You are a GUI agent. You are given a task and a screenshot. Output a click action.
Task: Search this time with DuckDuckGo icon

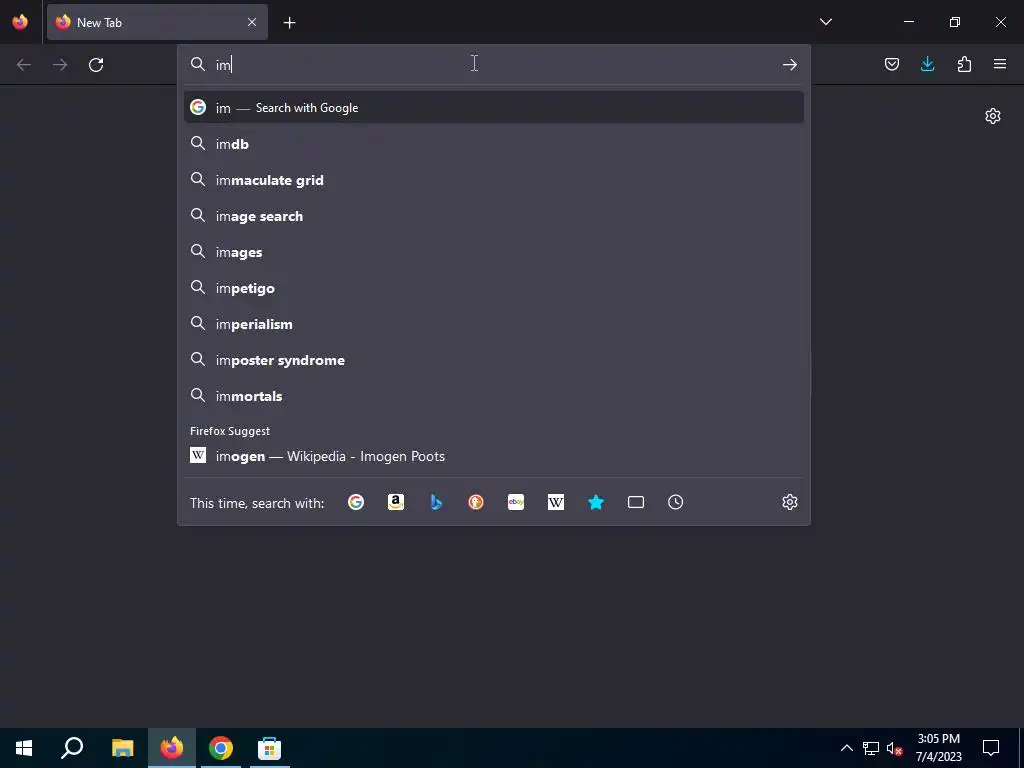[476, 502]
